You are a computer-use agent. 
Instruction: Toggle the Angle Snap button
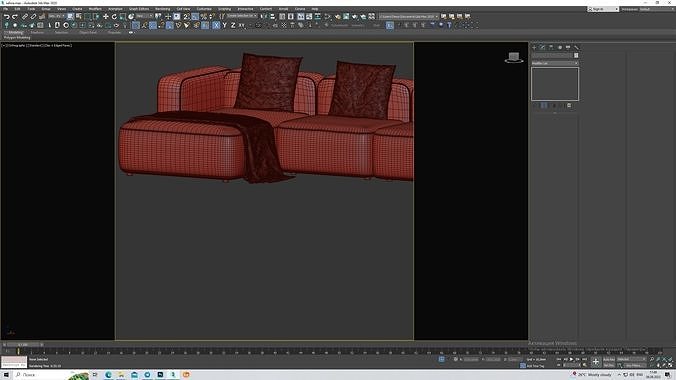pyautogui.click(x=195, y=16)
